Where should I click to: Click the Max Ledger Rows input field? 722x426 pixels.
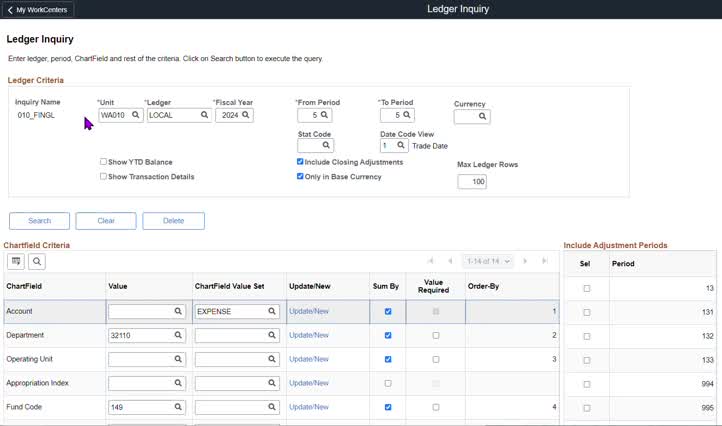472,182
